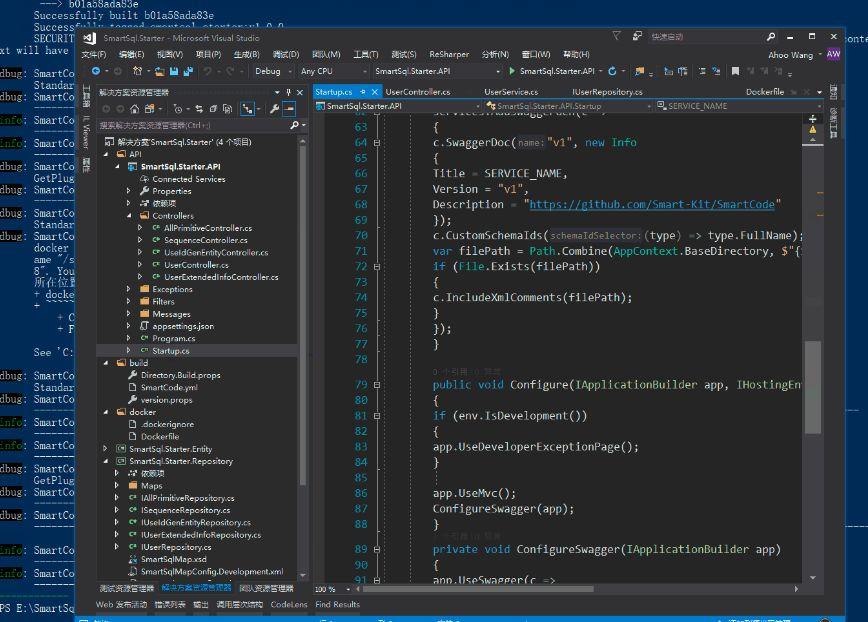The width and height of the screenshot is (868, 622).
Task: Open Properties wrench icon in Solution Explorer toolbar
Action: point(274,108)
